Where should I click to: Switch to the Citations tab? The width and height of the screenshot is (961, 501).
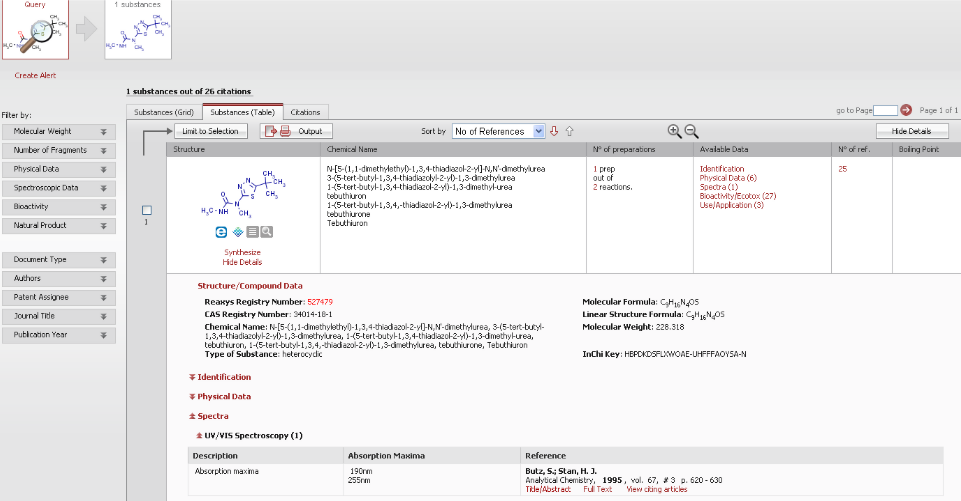[305, 112]
